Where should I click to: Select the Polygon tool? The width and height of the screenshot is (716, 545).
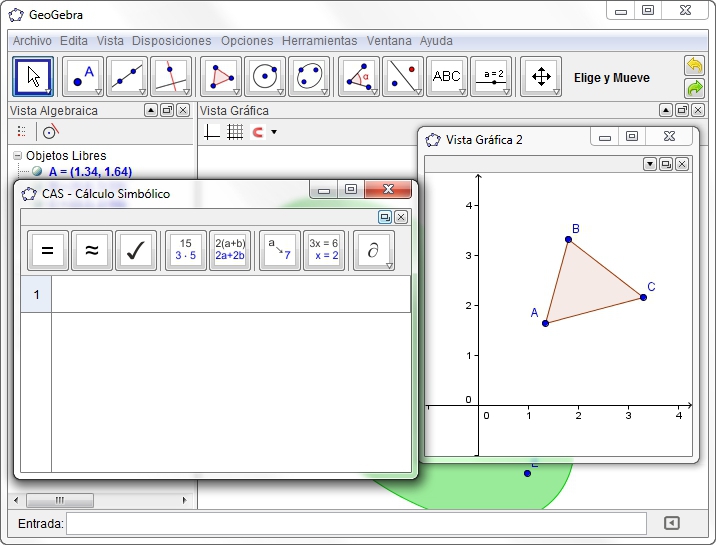(x=221, y=77)
